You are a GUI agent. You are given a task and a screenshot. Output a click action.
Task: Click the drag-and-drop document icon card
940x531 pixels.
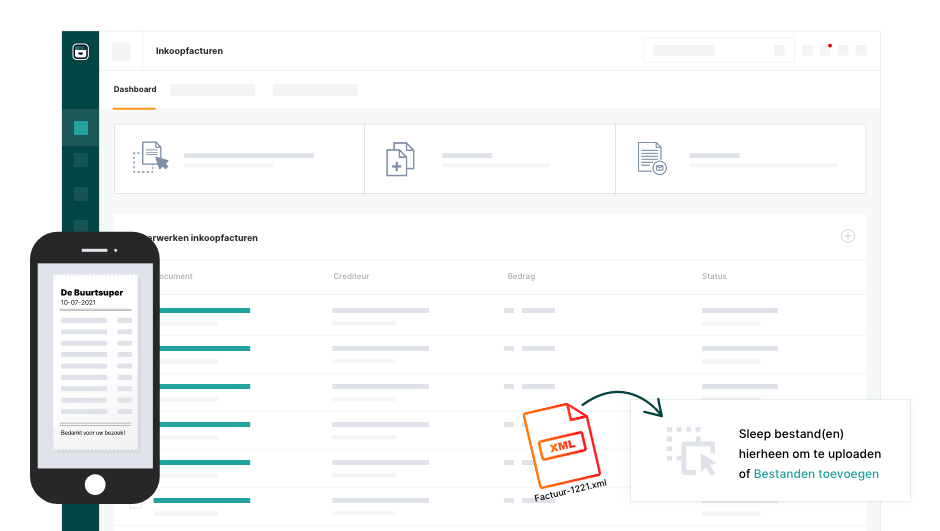[150, 158]
